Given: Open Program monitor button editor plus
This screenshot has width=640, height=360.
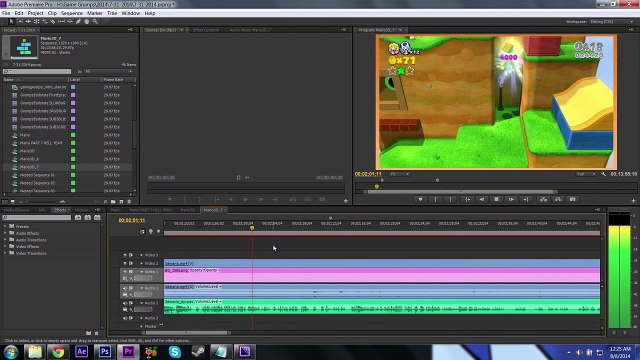Looking at the screenshot, I should 633,200.
